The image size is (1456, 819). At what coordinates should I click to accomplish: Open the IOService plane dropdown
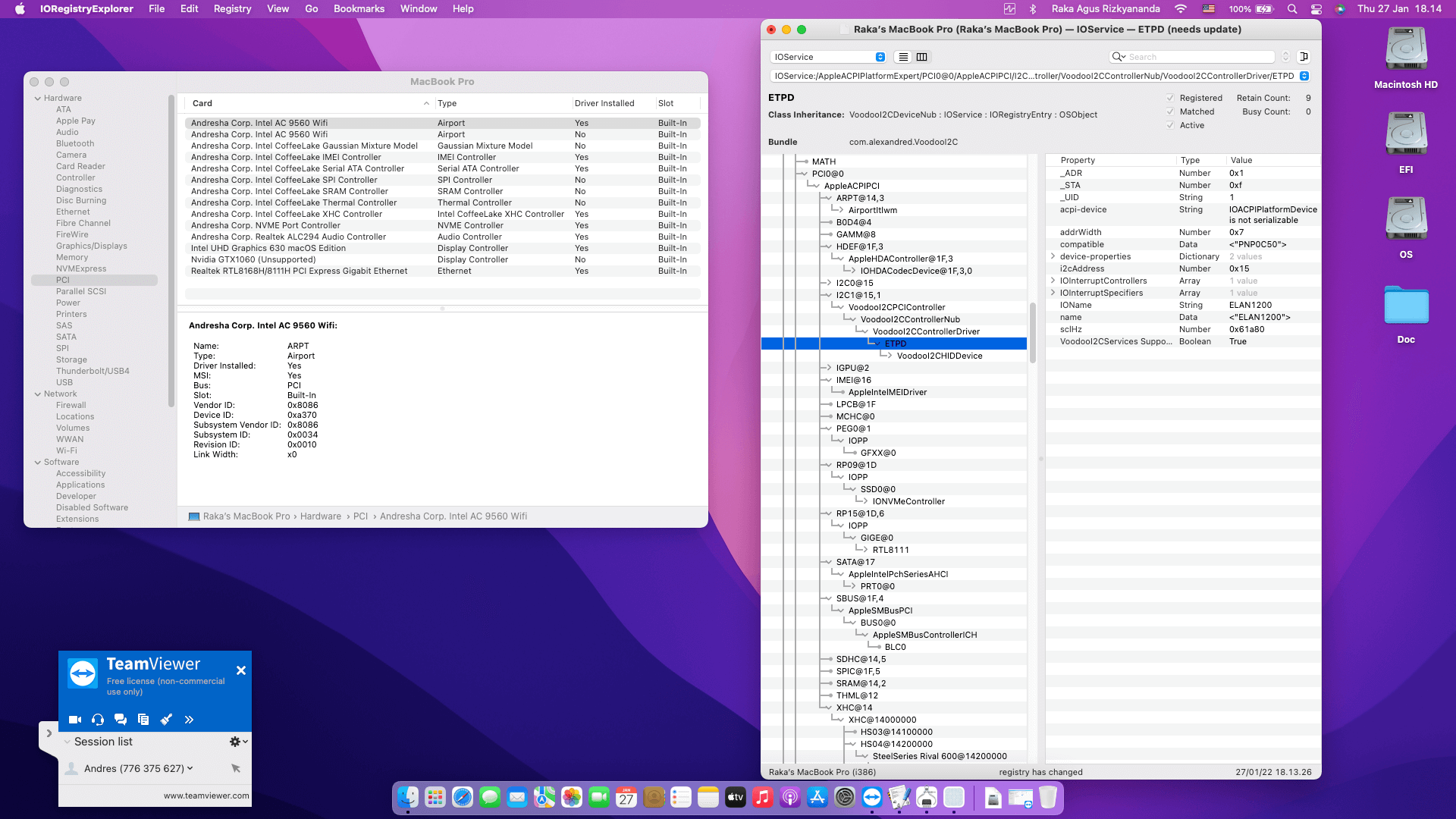(828, 57)
